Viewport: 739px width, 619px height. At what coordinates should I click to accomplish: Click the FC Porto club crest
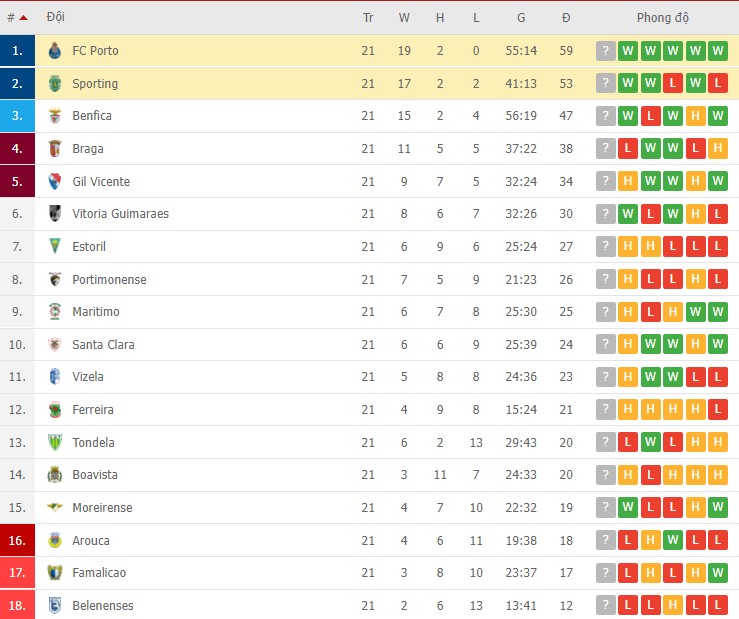[55, 51]
